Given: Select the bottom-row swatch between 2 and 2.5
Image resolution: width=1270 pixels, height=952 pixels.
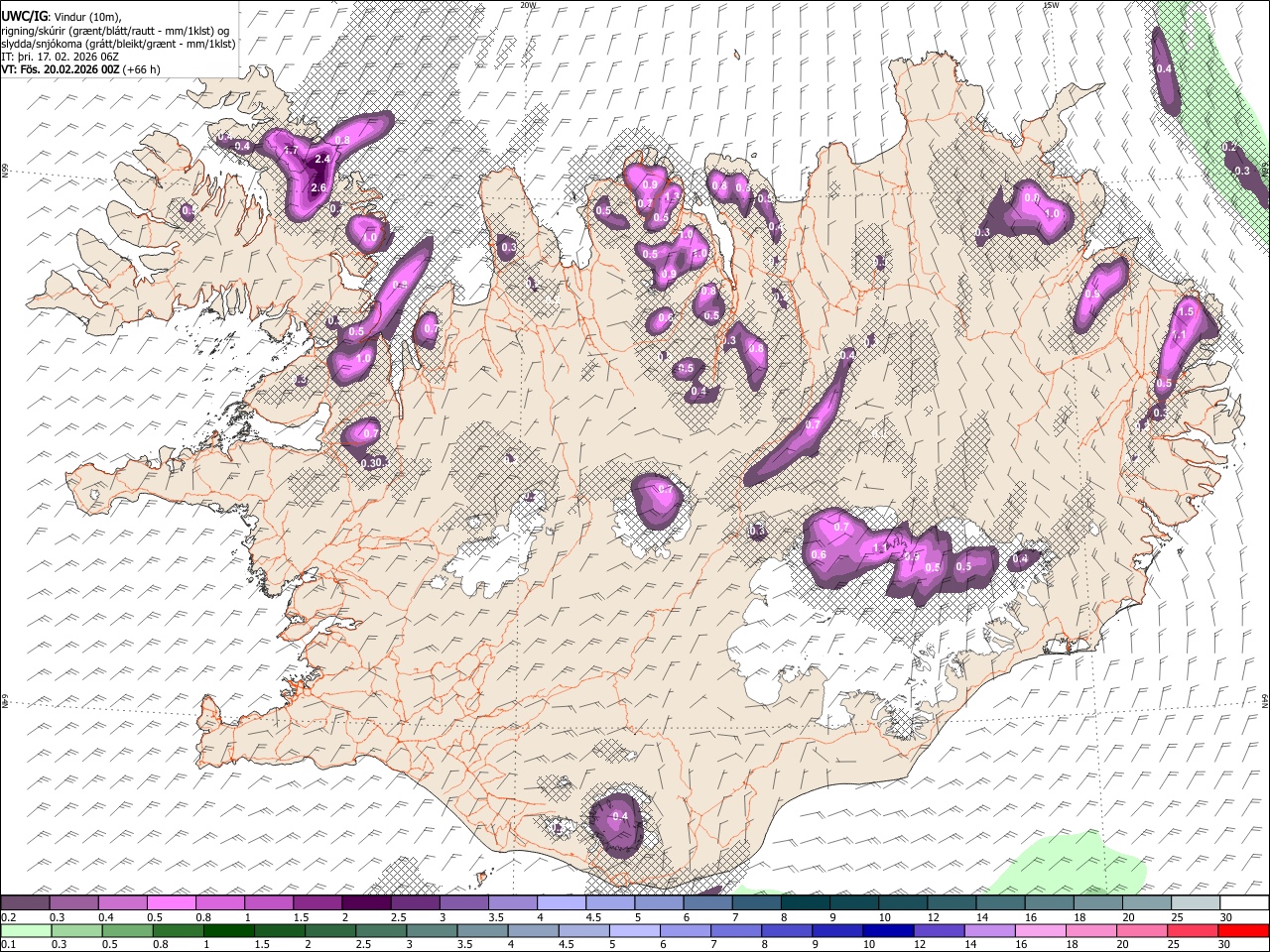Looking at the screenshot, I should pyautogui.click(x=329, y=930).
